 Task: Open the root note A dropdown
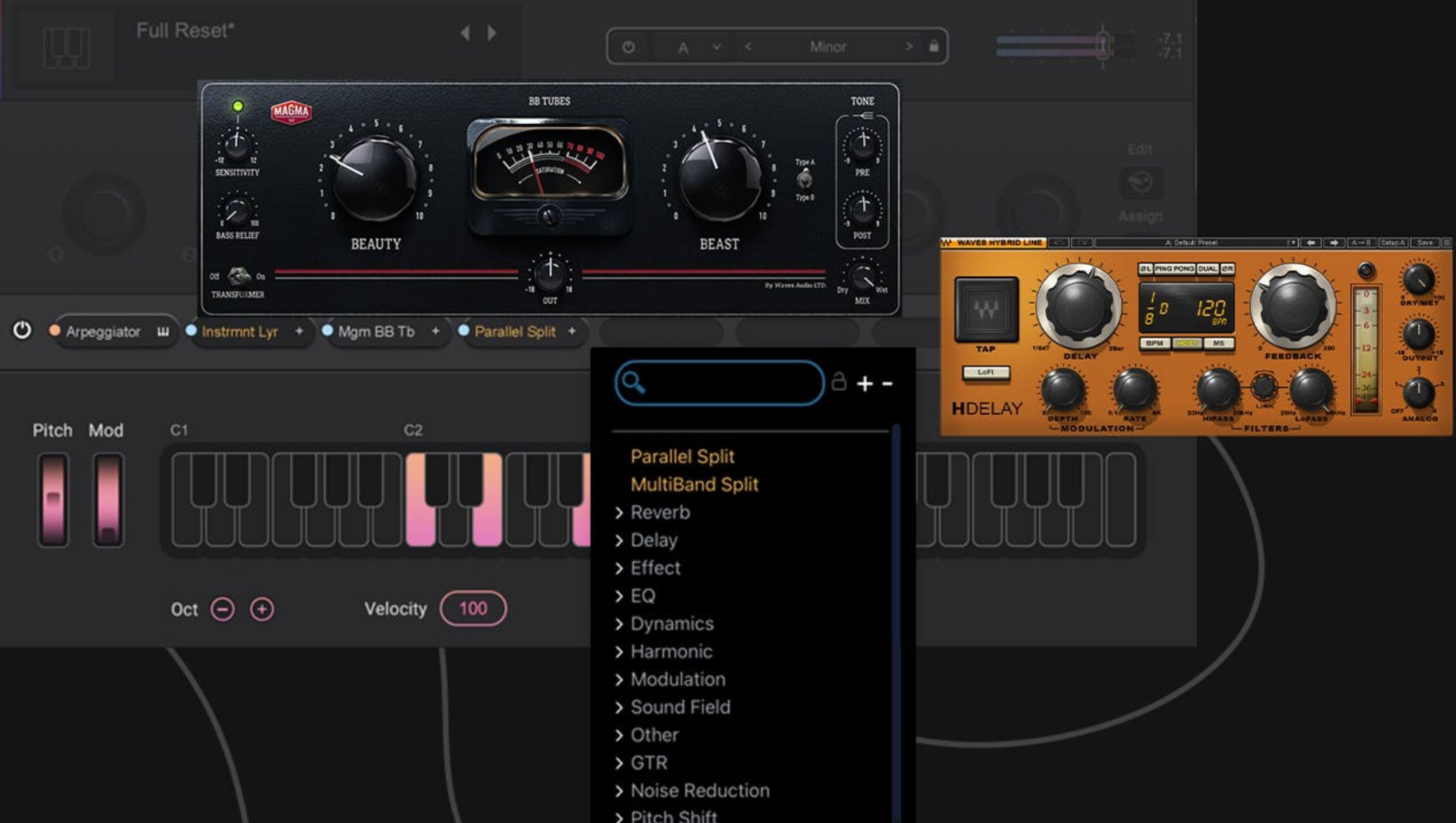click(x=698, y=47)
